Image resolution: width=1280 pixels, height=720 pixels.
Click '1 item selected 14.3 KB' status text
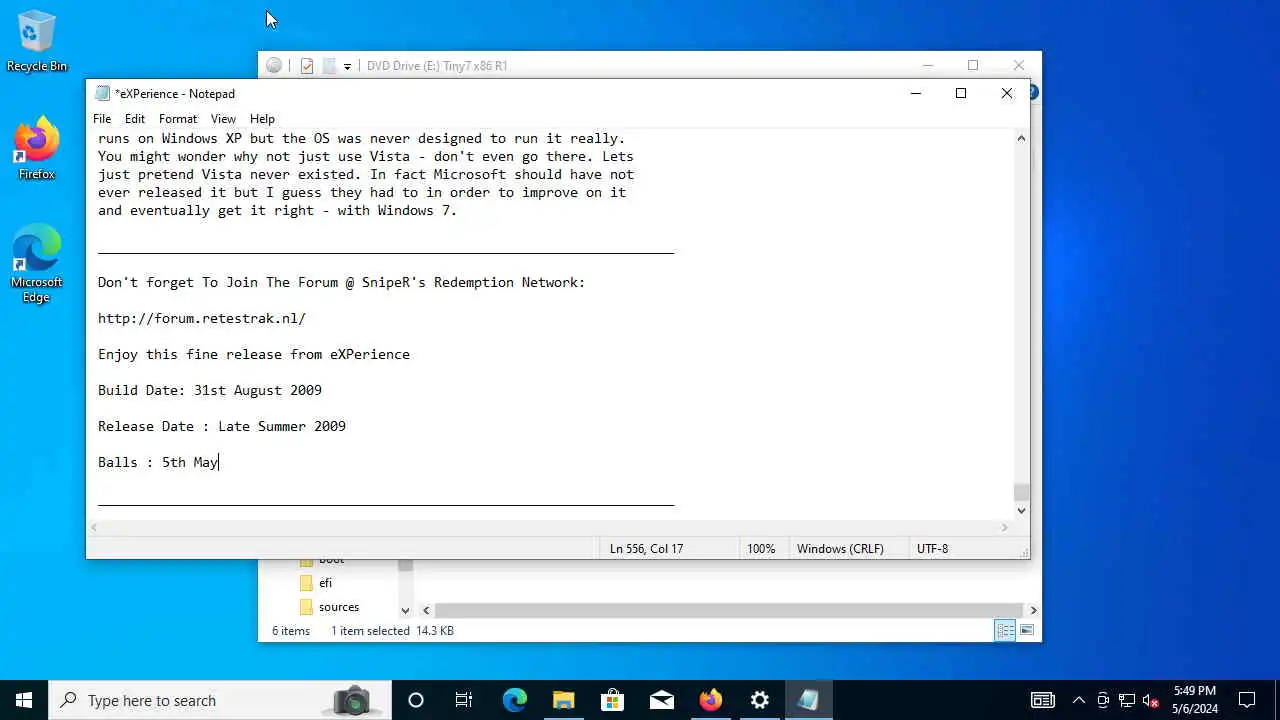(392, 631)
